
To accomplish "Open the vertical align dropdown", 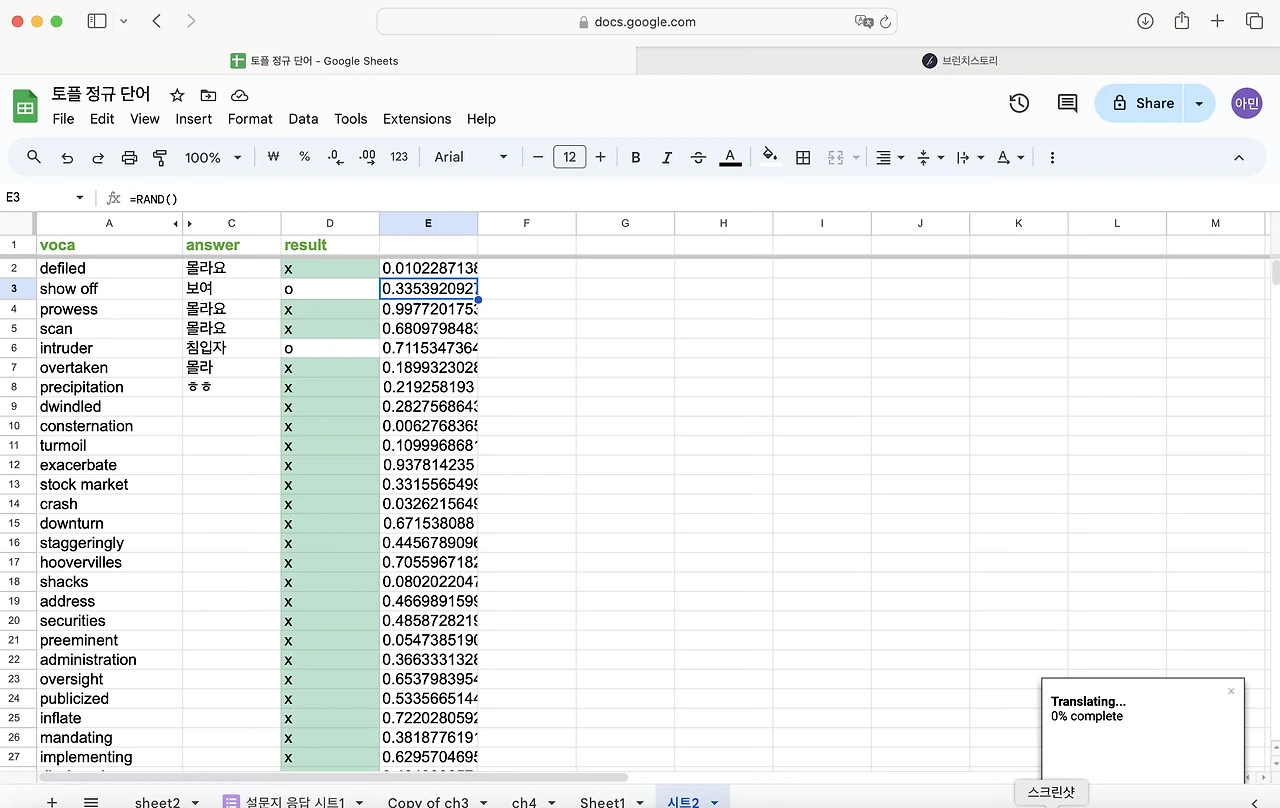I will click(x=930, y=157).
